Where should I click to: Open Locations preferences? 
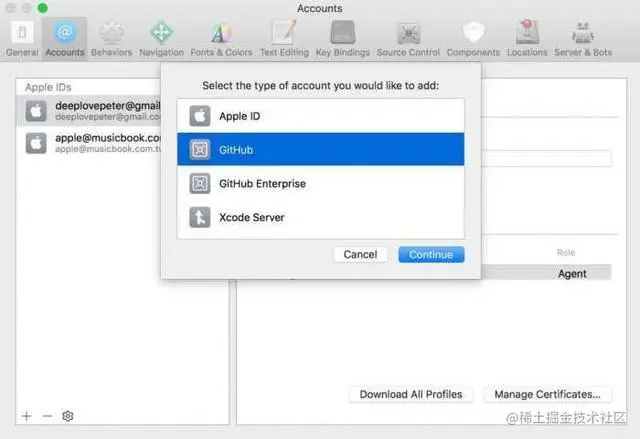click(x=527, y=40)
